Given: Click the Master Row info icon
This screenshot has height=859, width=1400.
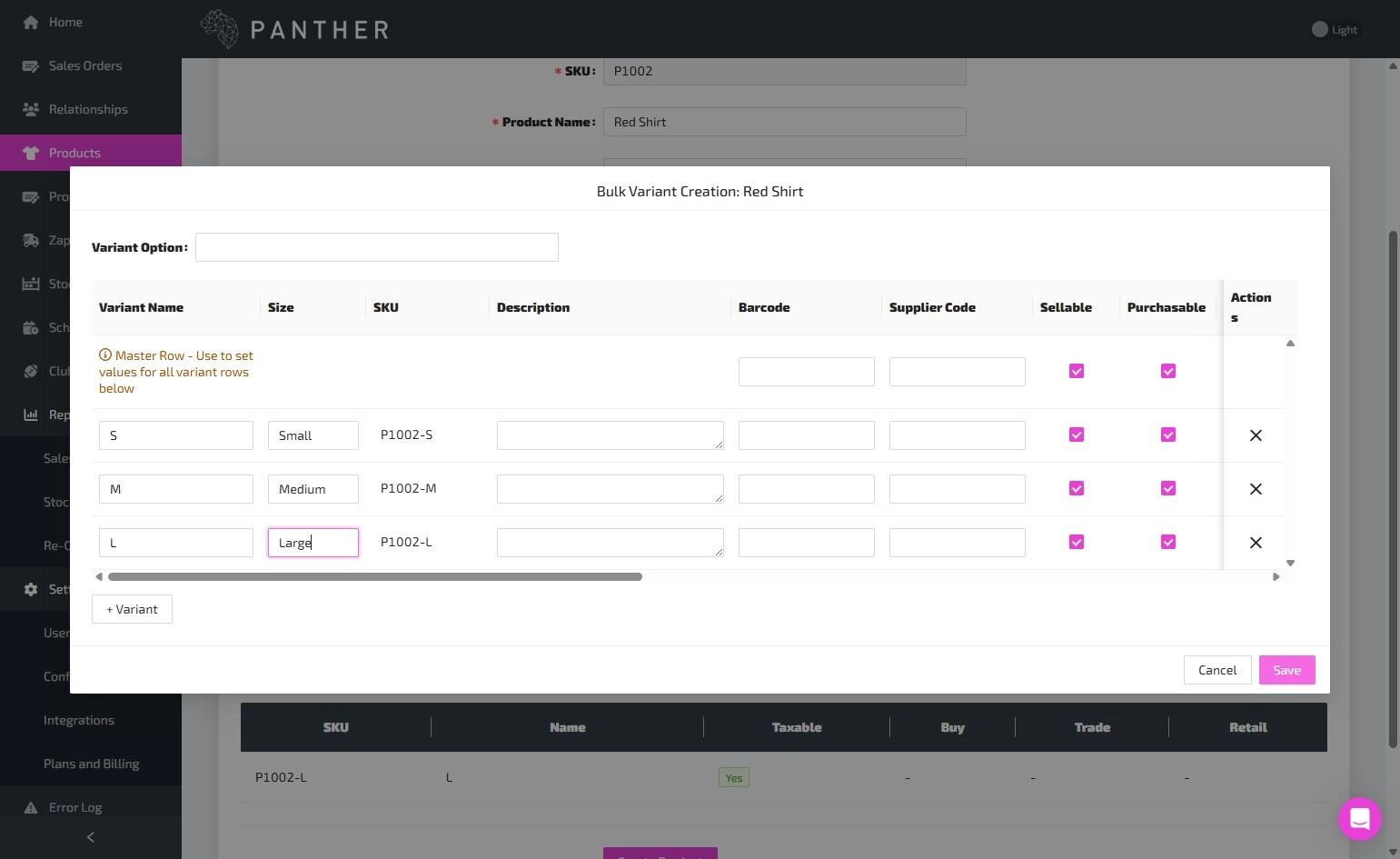Looking at the screenshot, I should click(x=105, y=355).
